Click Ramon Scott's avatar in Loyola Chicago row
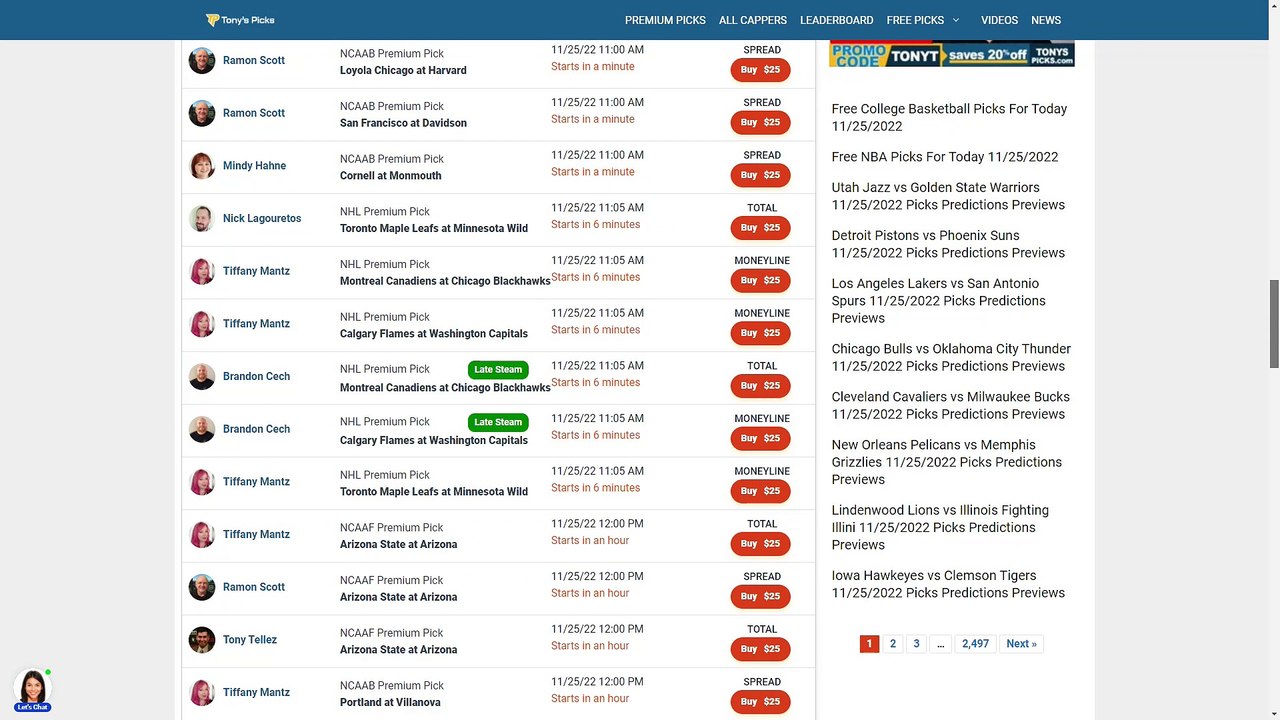The height and width of the screenshot is (720, 1280). coord(202,60)
